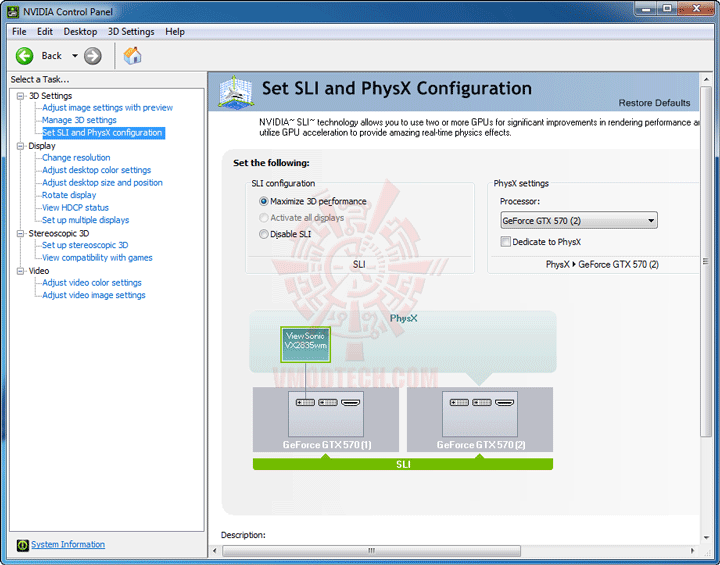Open the 3D Settings menu
Image resolution: width=720 pixels, height=565 pixels.
click(131, 32)
